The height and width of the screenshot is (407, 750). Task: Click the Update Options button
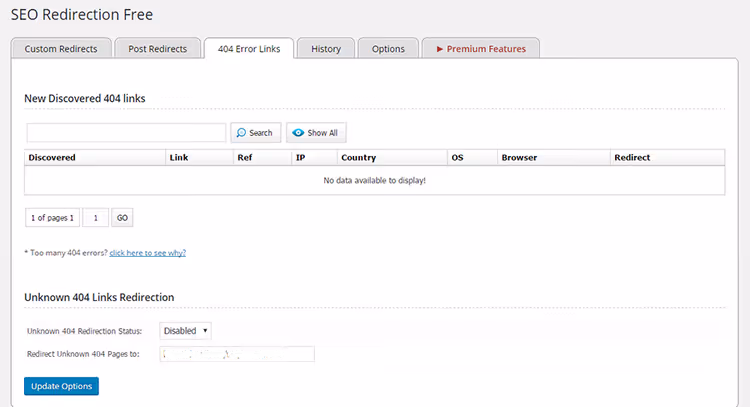[61, 386]
